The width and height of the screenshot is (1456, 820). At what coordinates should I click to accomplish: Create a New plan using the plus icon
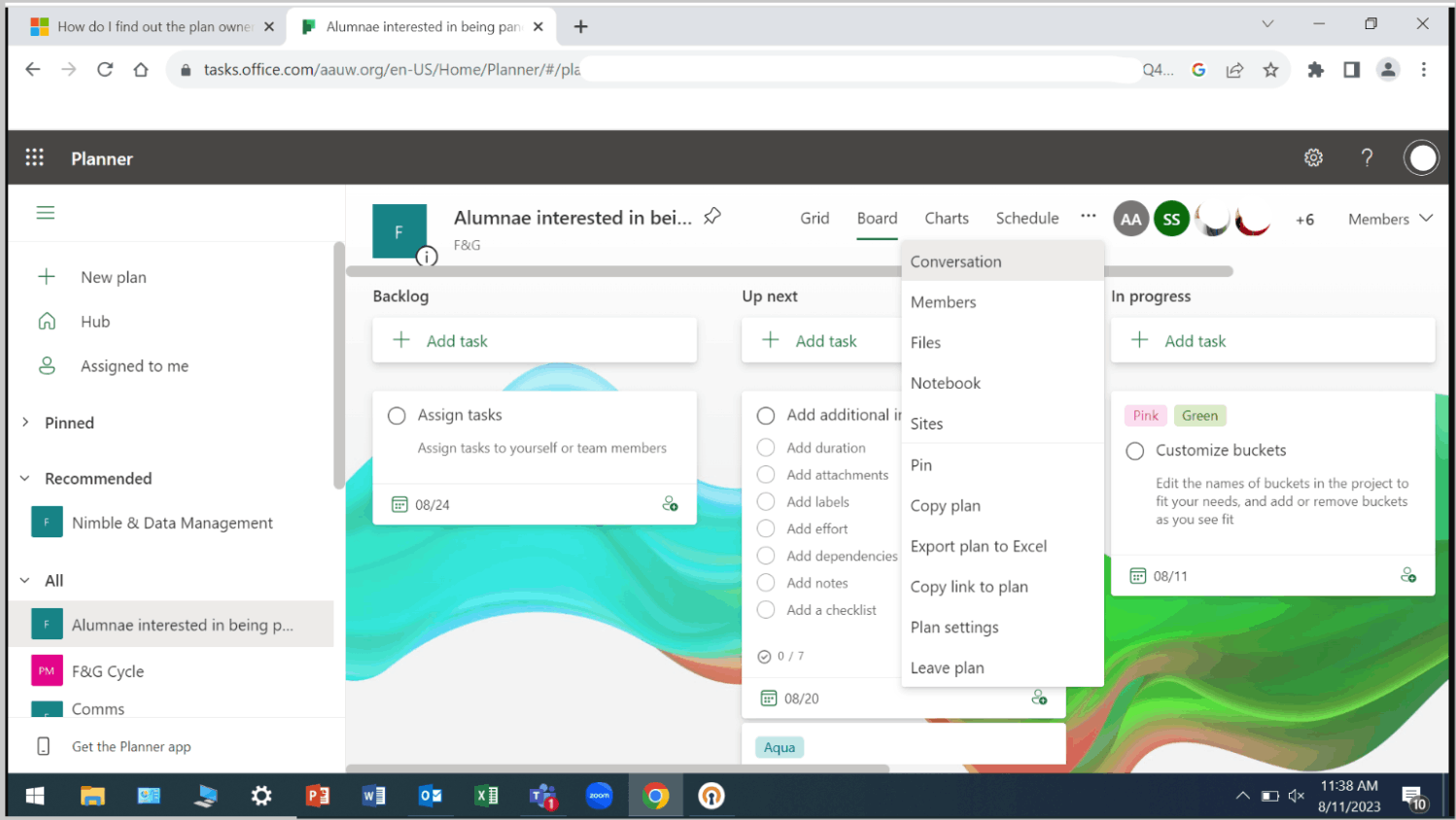point(46,277)
